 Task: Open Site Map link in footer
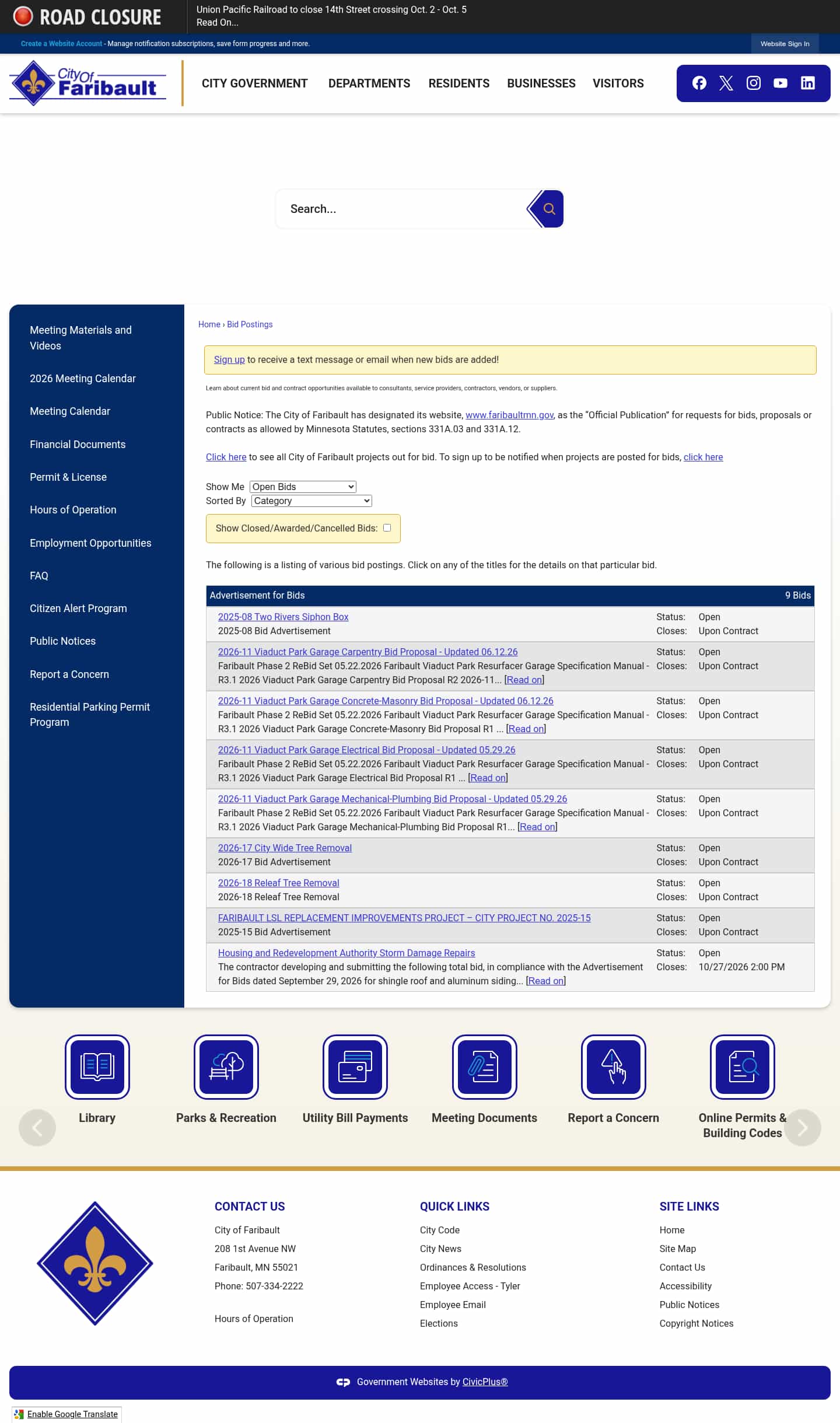pyautogui.click(x=678, y=1249)
